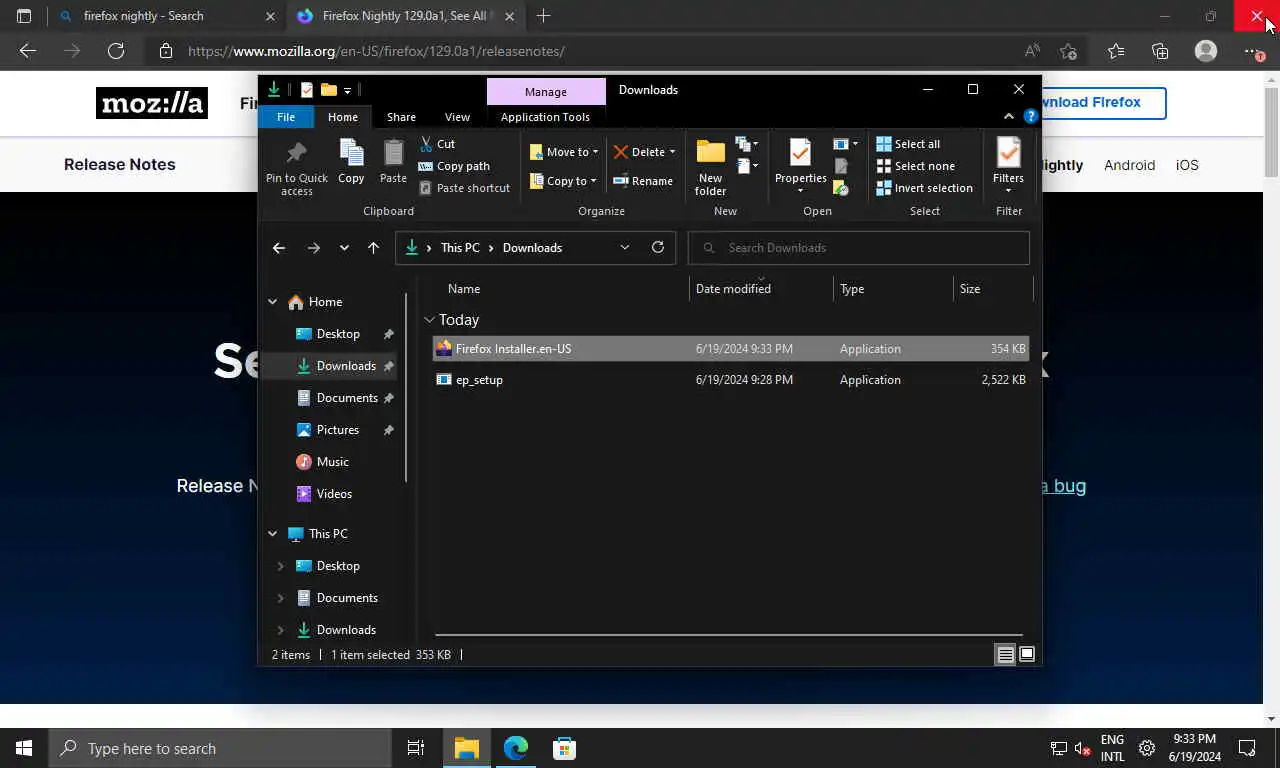Open New item dropdown in ribbon

pos(746,144)
